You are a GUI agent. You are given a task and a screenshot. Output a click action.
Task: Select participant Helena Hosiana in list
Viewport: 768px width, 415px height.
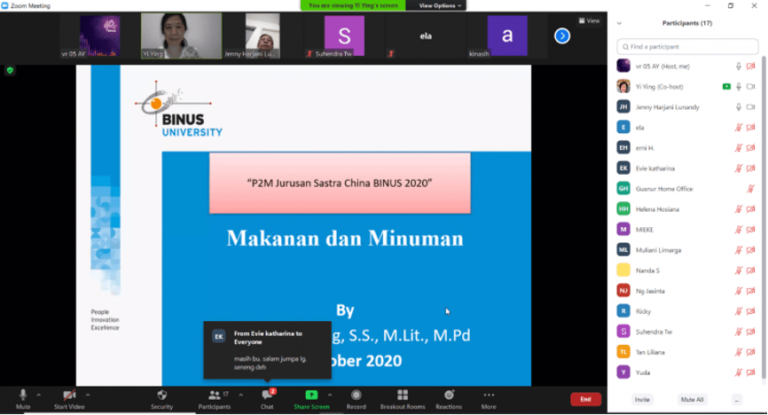[x=687, y=209]
